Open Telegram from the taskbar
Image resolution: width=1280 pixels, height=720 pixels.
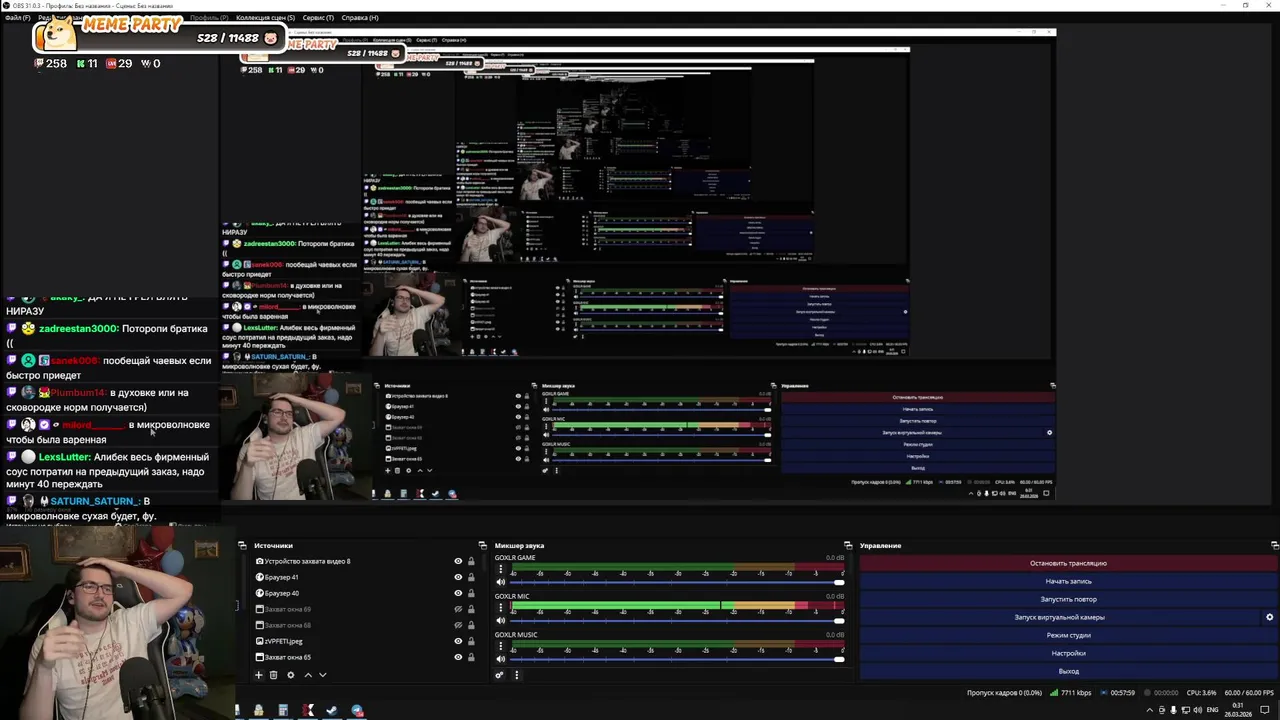pyautogui.click(x=357, y=711)
